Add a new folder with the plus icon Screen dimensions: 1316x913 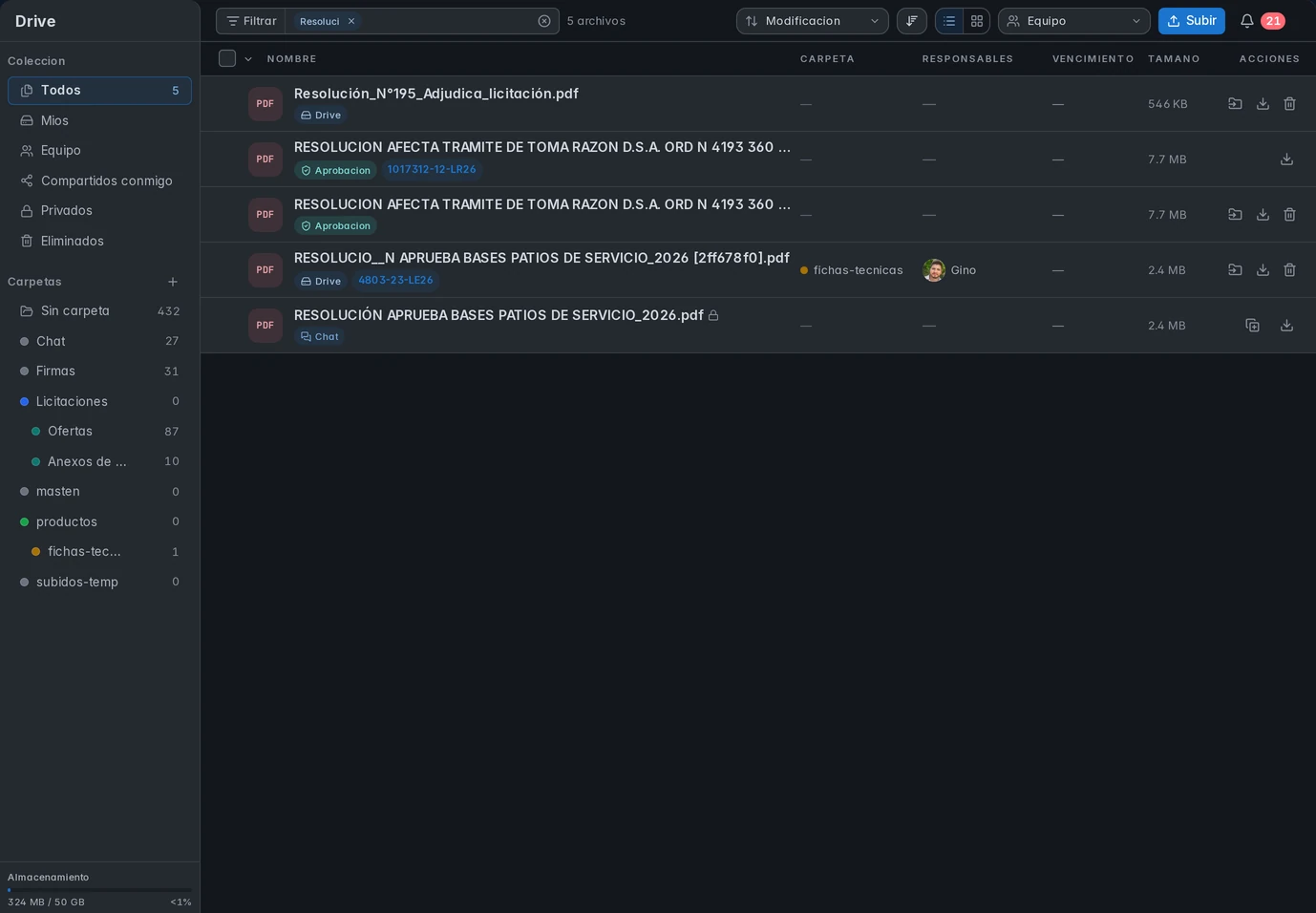[x=173, y=282]
